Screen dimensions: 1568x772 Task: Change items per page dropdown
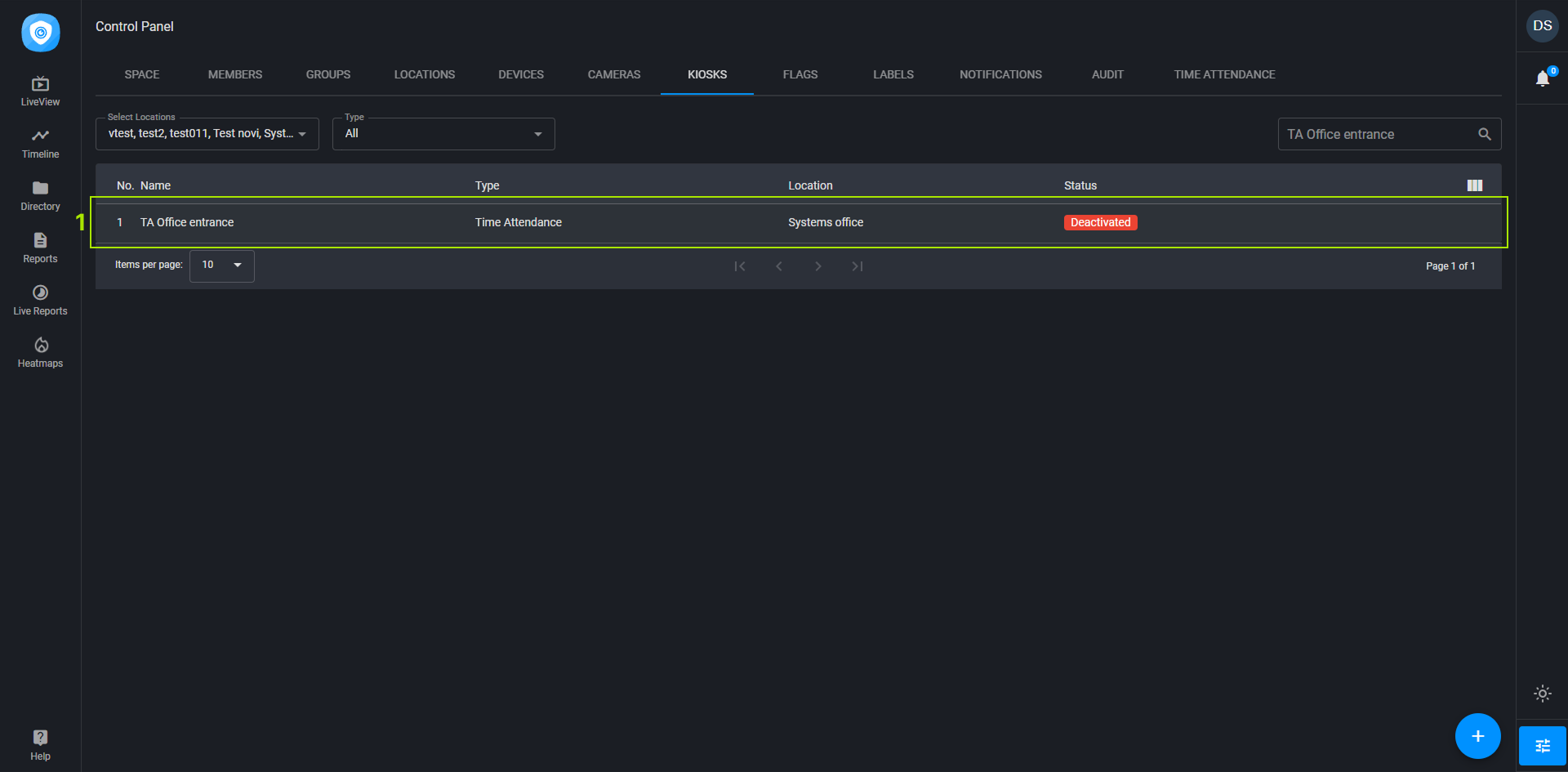(221, 266)
